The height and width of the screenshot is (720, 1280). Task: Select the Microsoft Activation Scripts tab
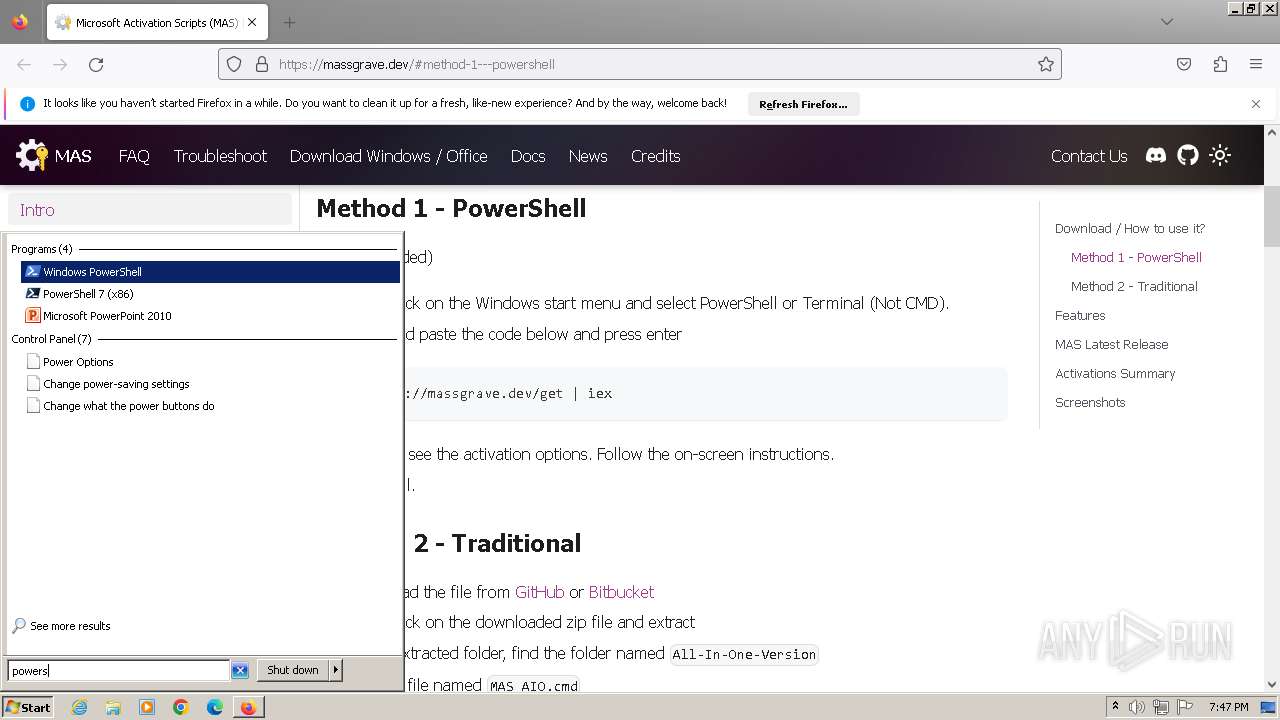point(156,22)
